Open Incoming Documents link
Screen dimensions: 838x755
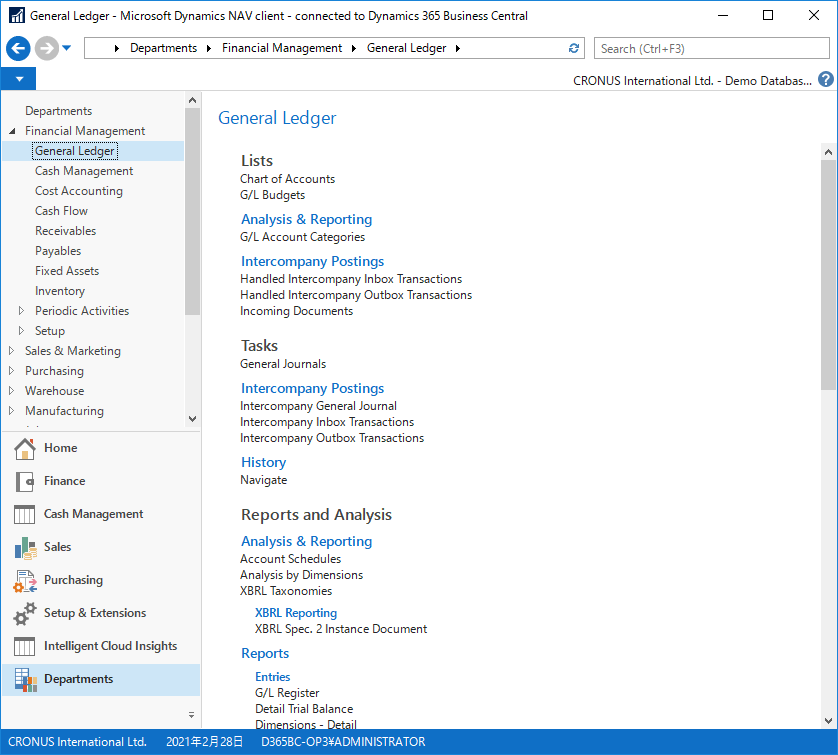click(x=297, y=311)
